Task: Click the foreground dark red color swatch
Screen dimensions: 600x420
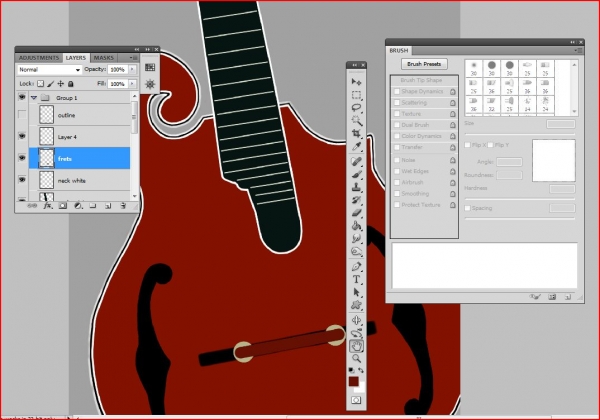Action: coord(353,381)
